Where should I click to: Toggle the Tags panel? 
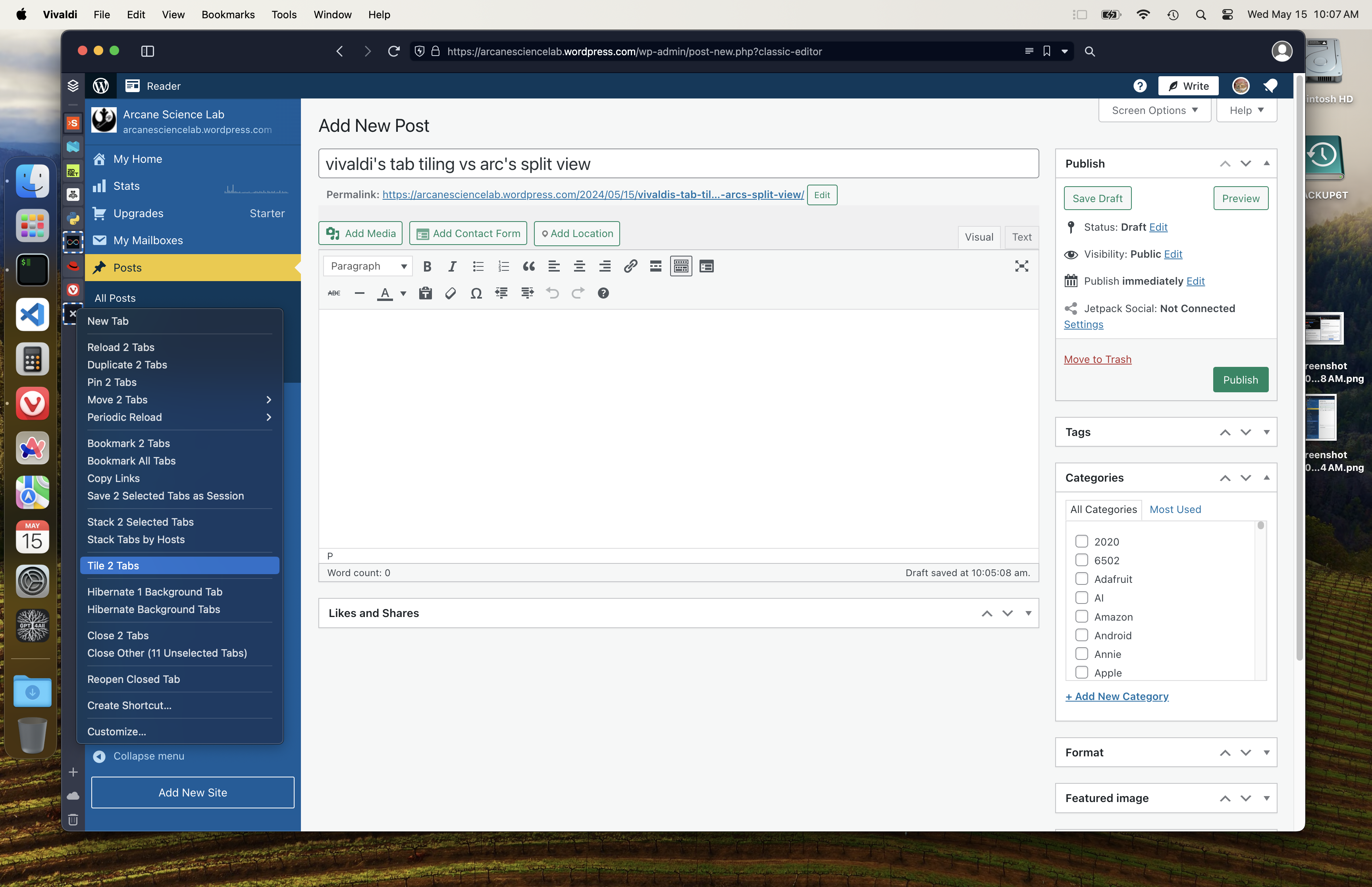[x=1266, y=432]
